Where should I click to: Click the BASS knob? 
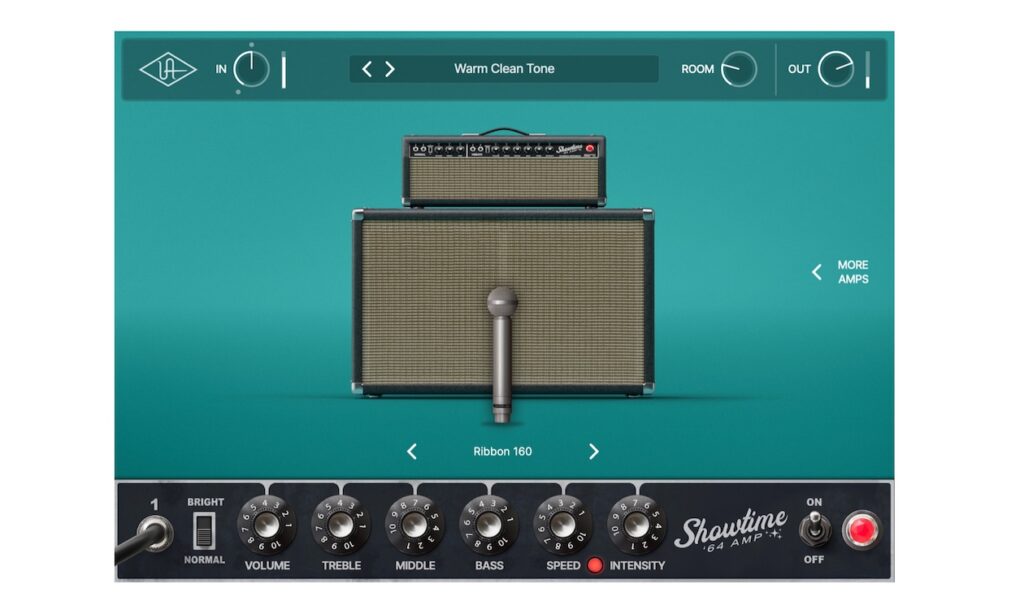489,525
